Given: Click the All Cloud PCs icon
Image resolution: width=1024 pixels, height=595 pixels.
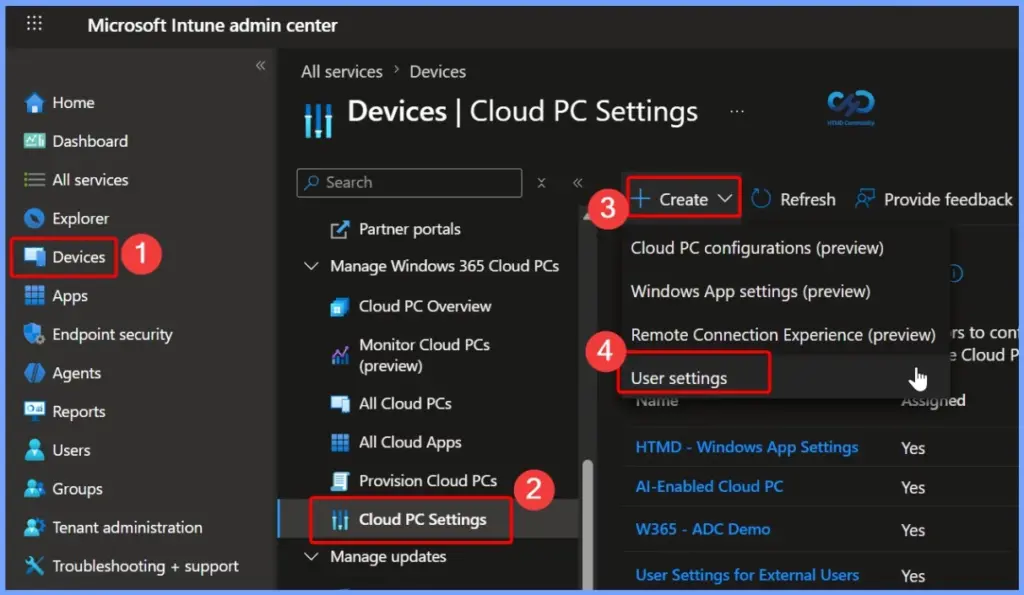Looking at the screenshot, I should point(340,404).
